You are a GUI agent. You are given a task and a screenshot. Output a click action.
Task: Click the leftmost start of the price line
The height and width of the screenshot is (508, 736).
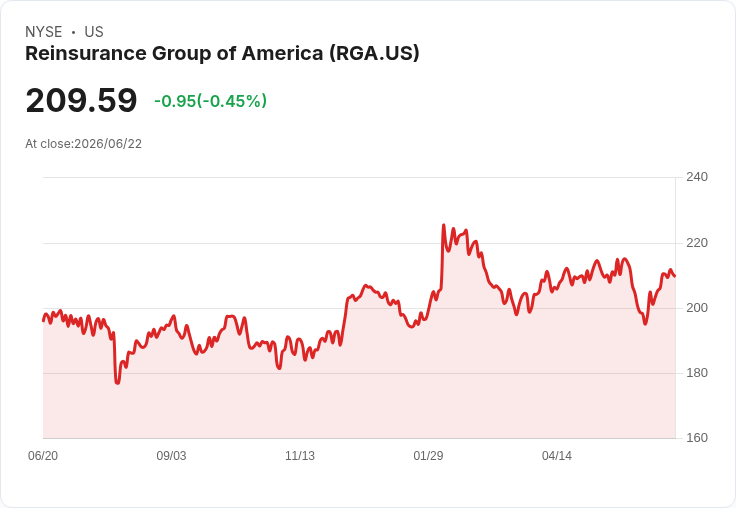(x=43, y=321)
